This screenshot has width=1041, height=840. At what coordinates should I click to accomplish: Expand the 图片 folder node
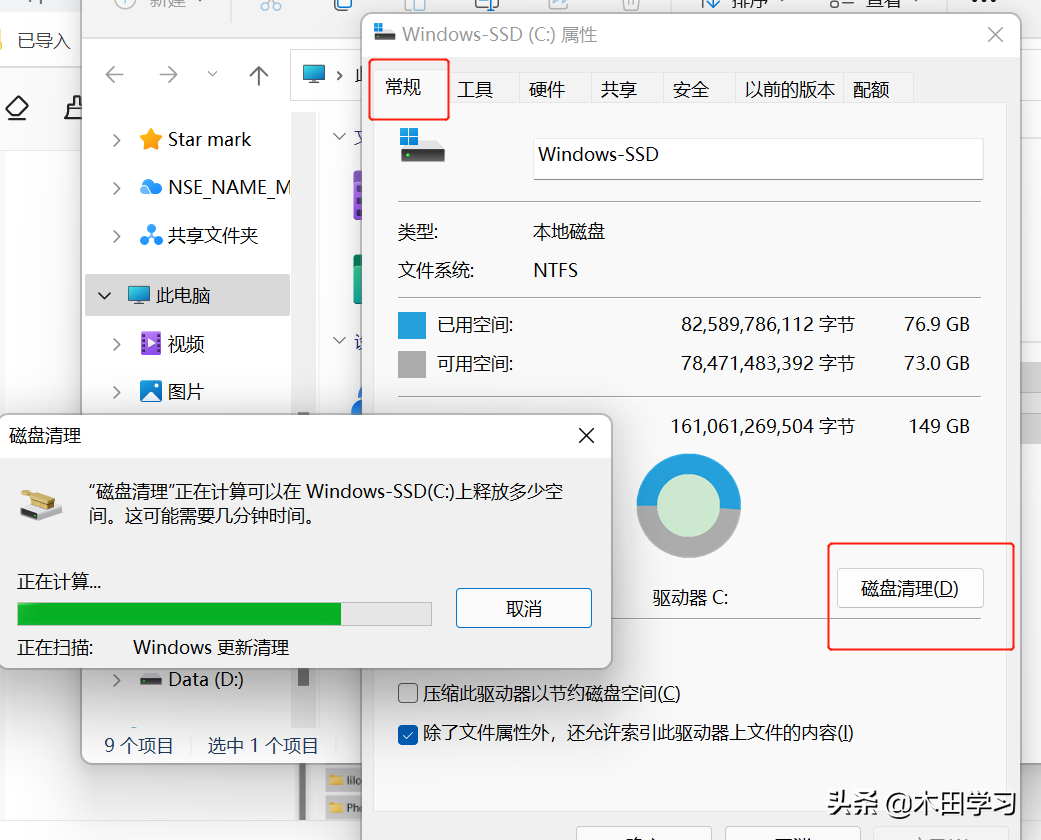click(x=117, y=392)
